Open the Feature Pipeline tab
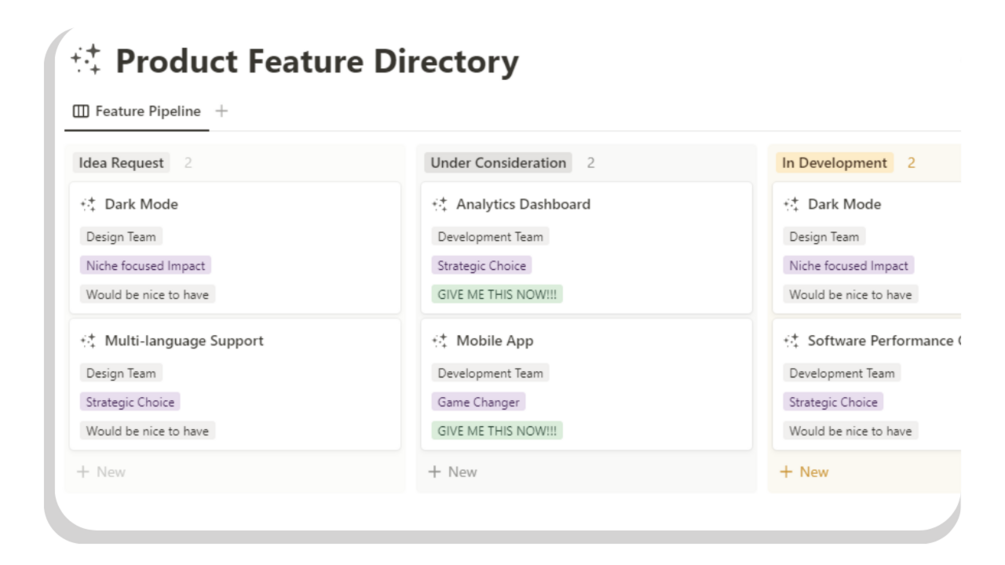Image resolution: width=1005 pixels, height=565 pixels. click(x=147, y=111)
